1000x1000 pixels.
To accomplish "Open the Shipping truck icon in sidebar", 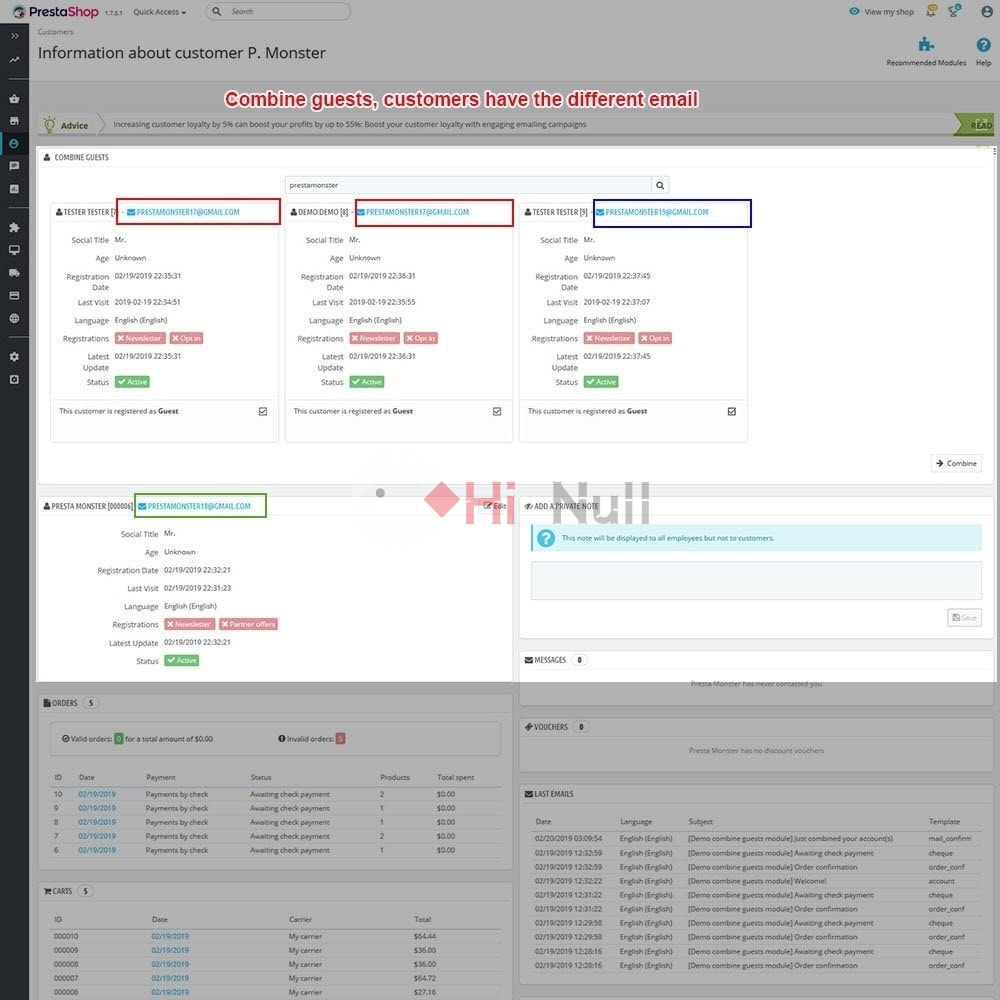I will tap(14, 273).
